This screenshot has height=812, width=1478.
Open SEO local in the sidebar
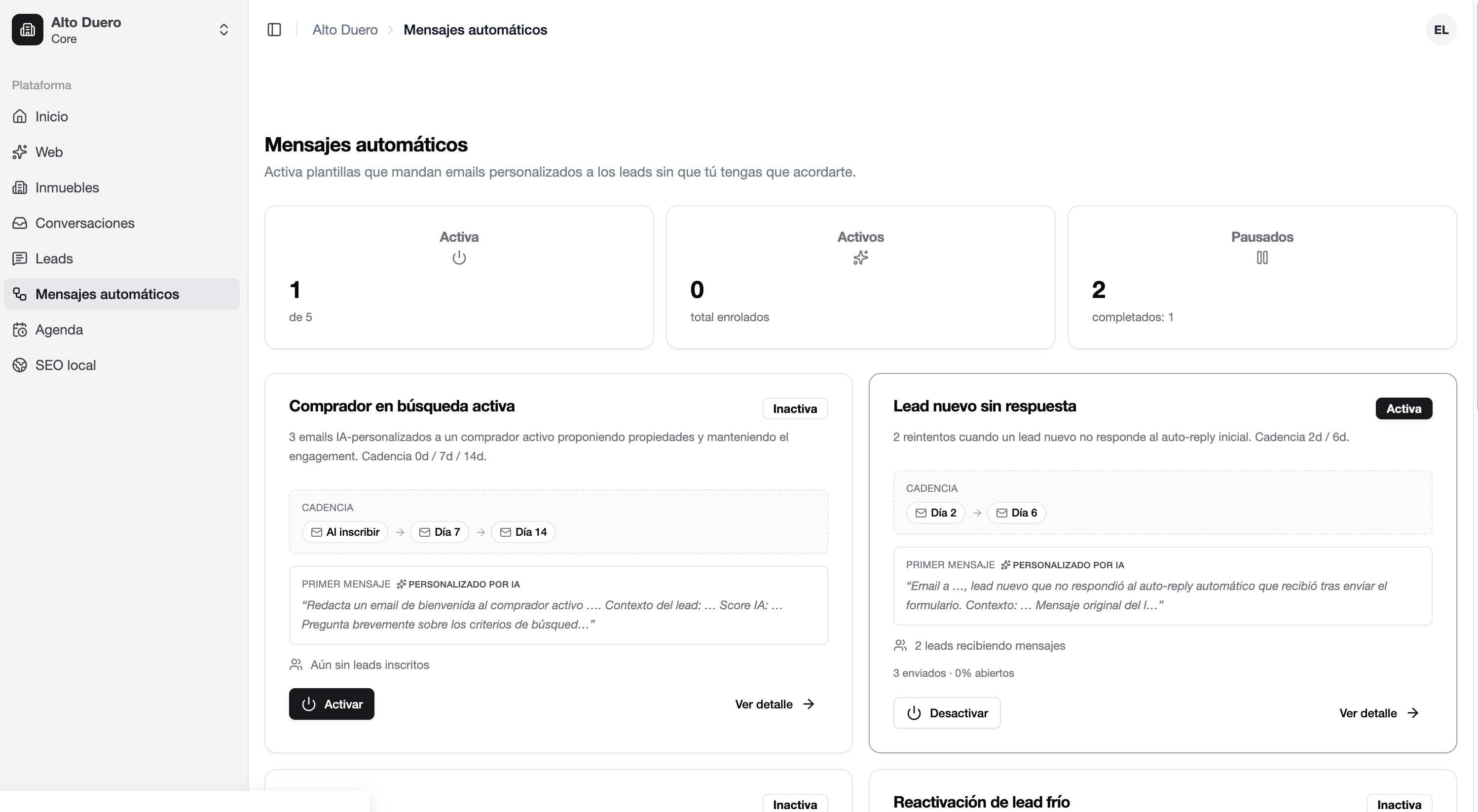coord(122,366)
